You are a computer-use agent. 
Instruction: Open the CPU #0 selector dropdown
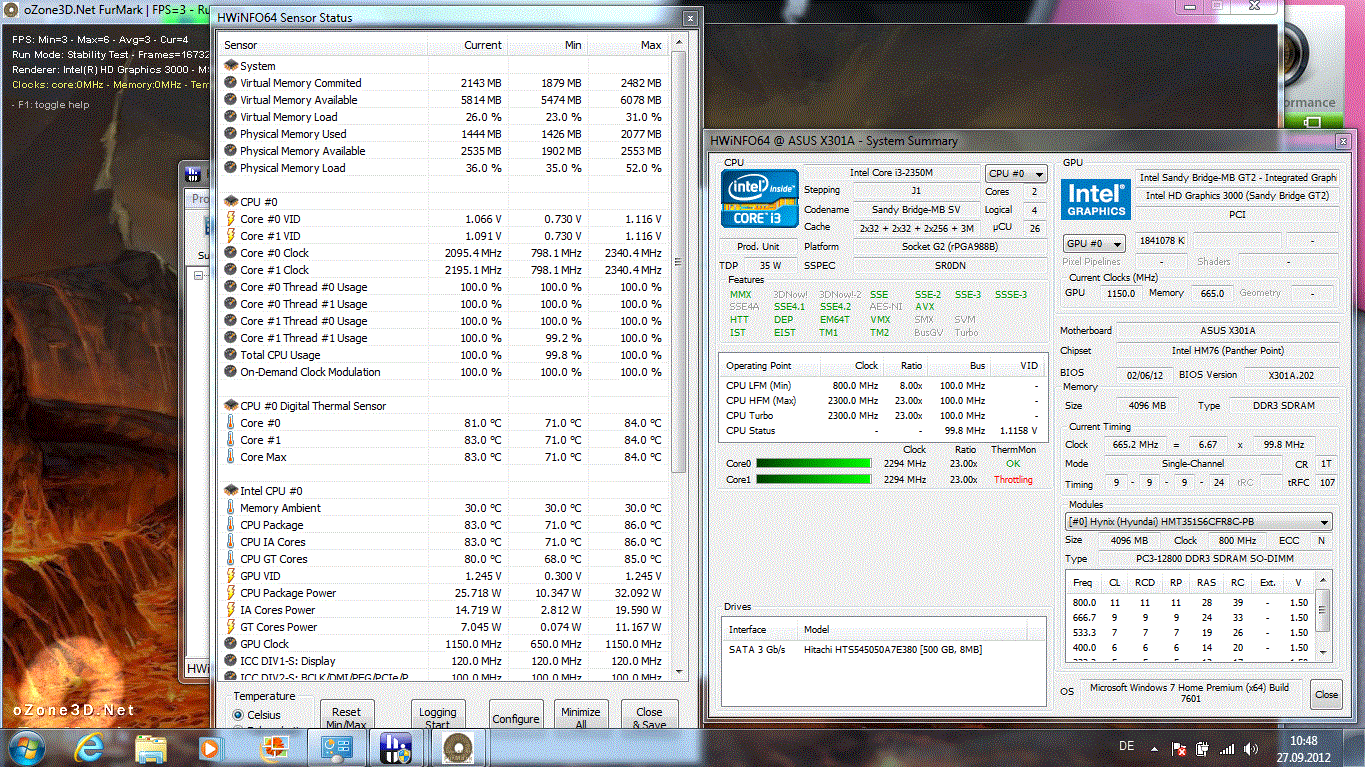point(1016,173)
